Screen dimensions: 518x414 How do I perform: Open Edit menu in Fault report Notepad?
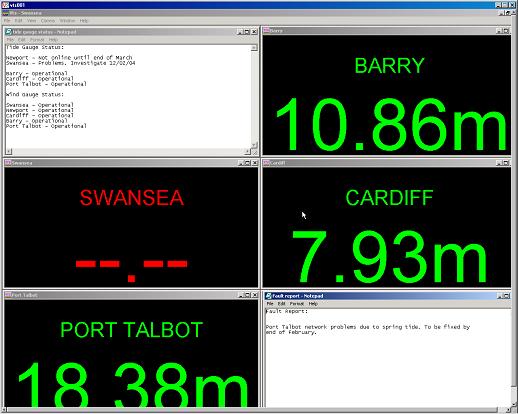point(282,304)
